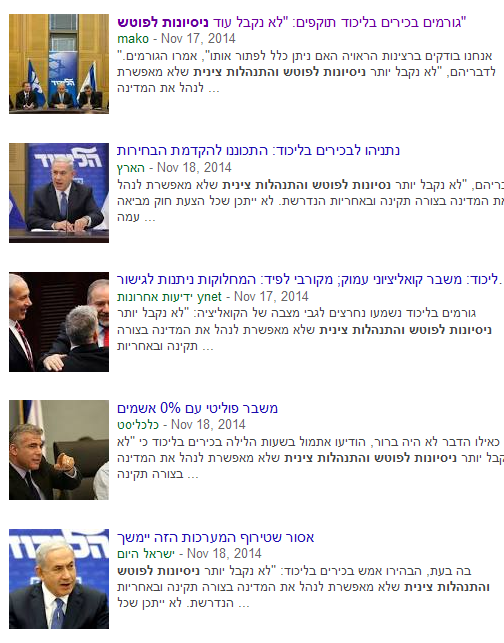Click the ישראל היום source label
The height and width of the screenshot is (643, 504).
pyautogui.click(x=146, y=554)
